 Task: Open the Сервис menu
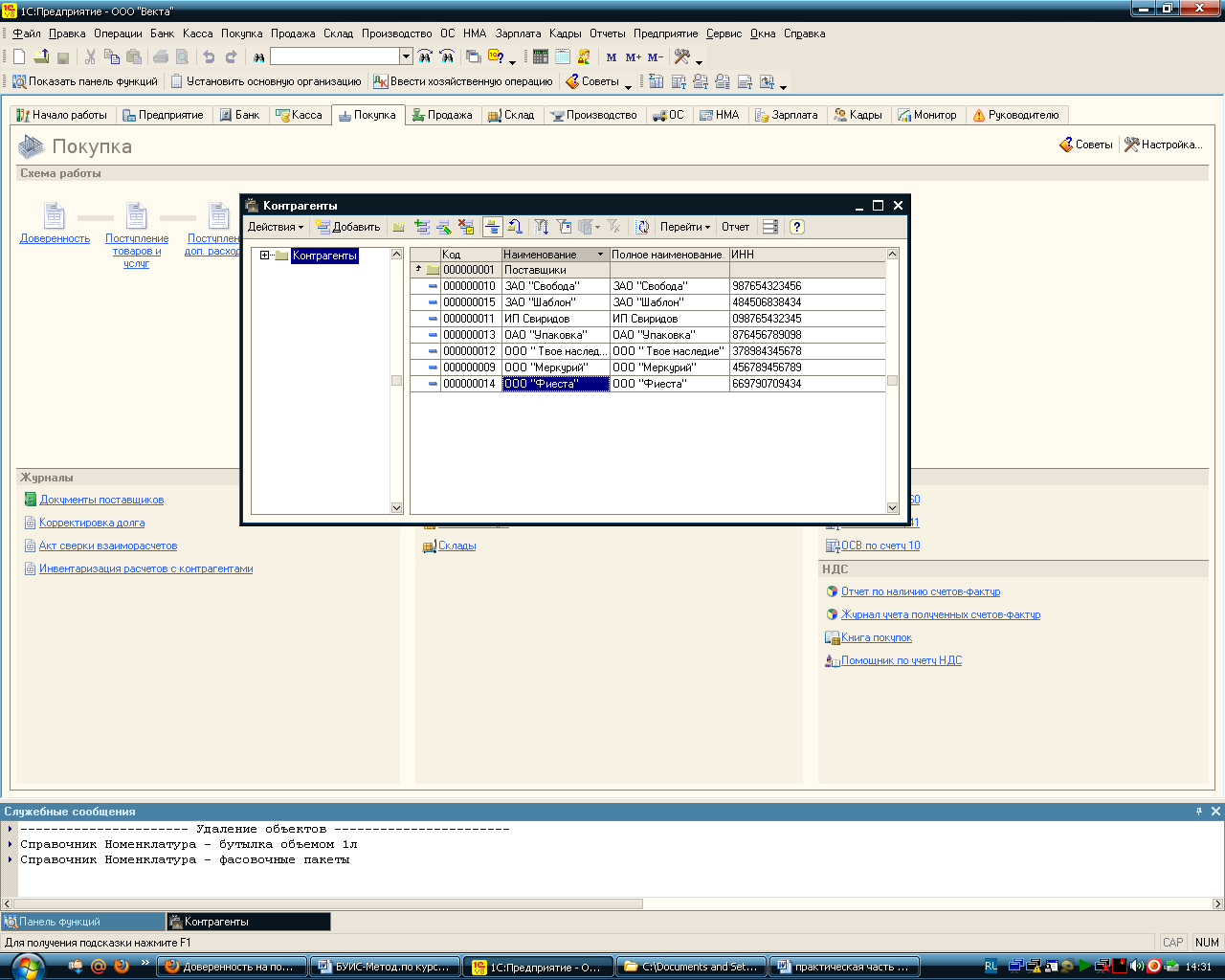tap(724, 33)
